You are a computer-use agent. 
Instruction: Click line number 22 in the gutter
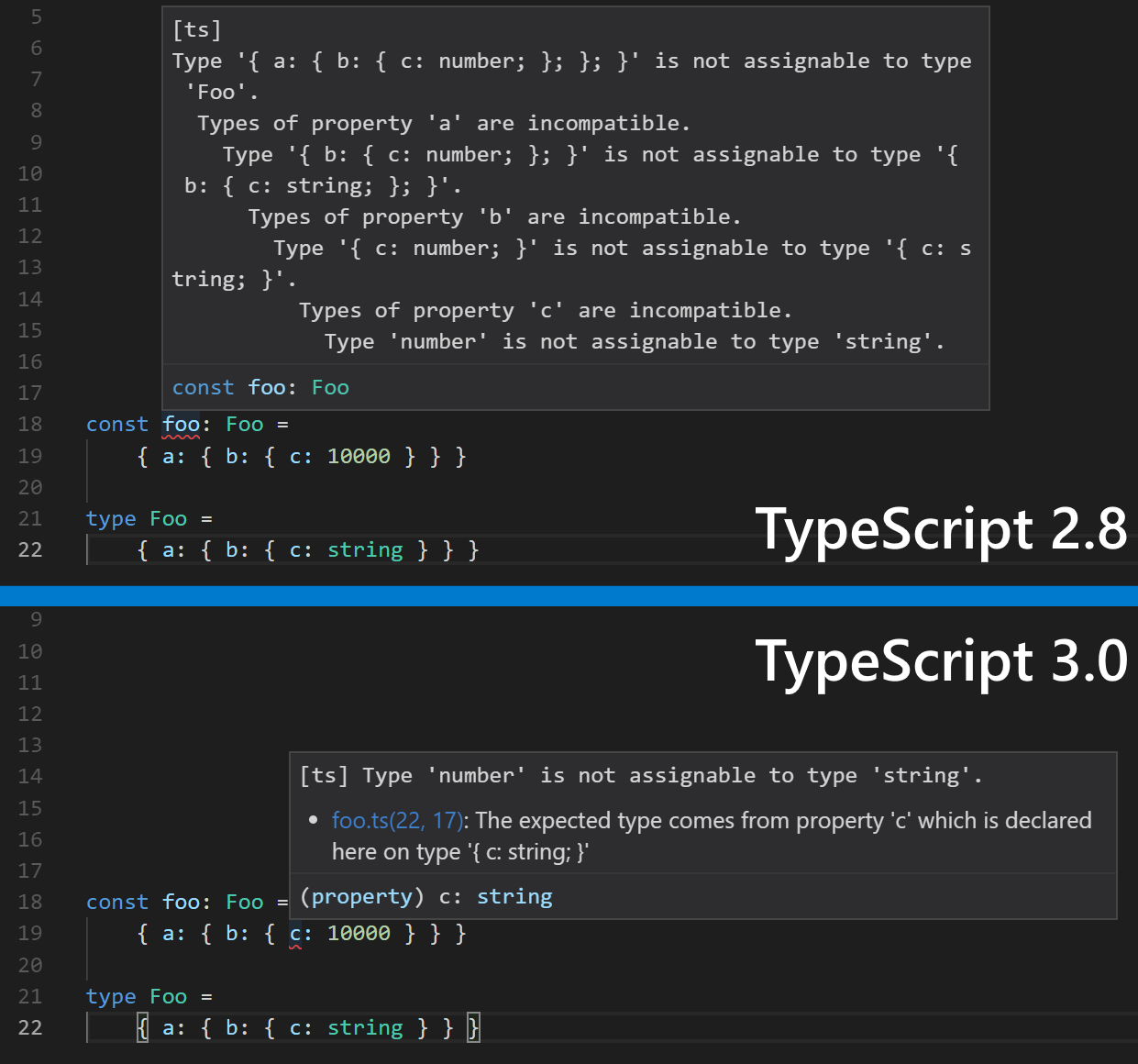[29, 549]
